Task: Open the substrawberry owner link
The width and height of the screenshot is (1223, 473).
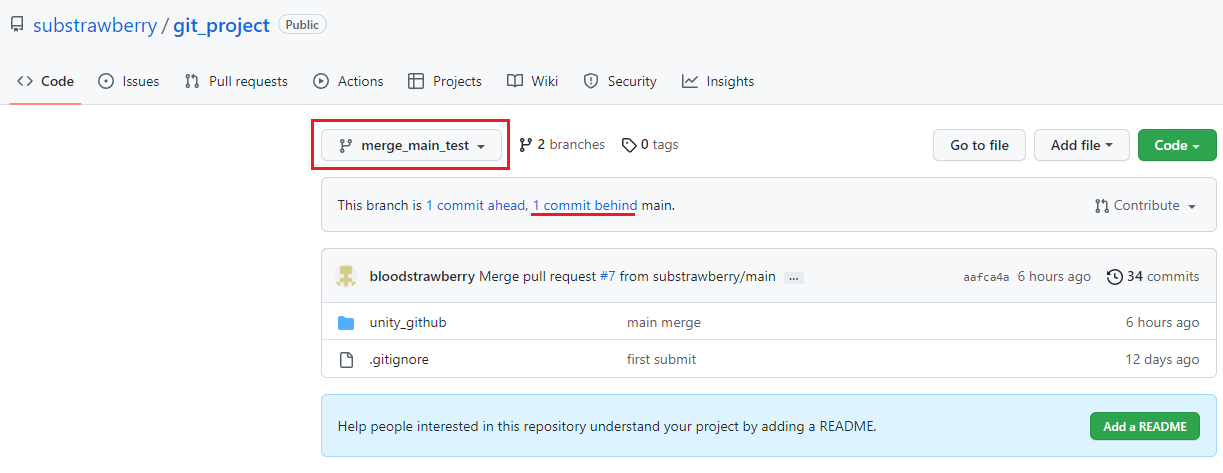Action: (x=95, y=25)
